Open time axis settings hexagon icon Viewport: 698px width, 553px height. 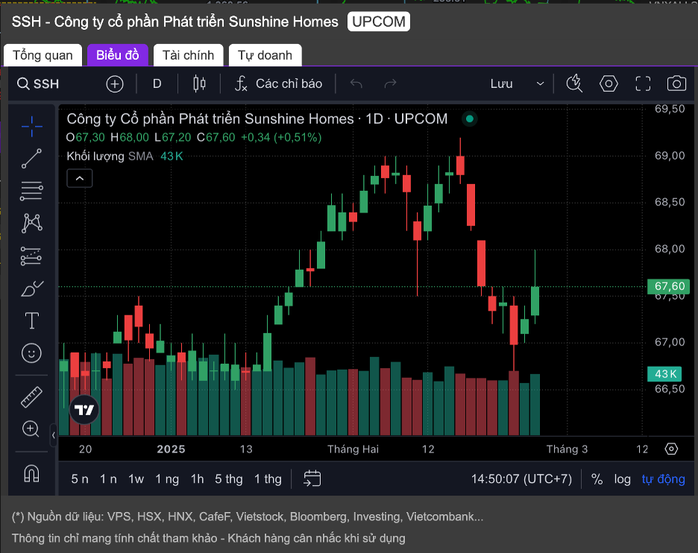671,449
